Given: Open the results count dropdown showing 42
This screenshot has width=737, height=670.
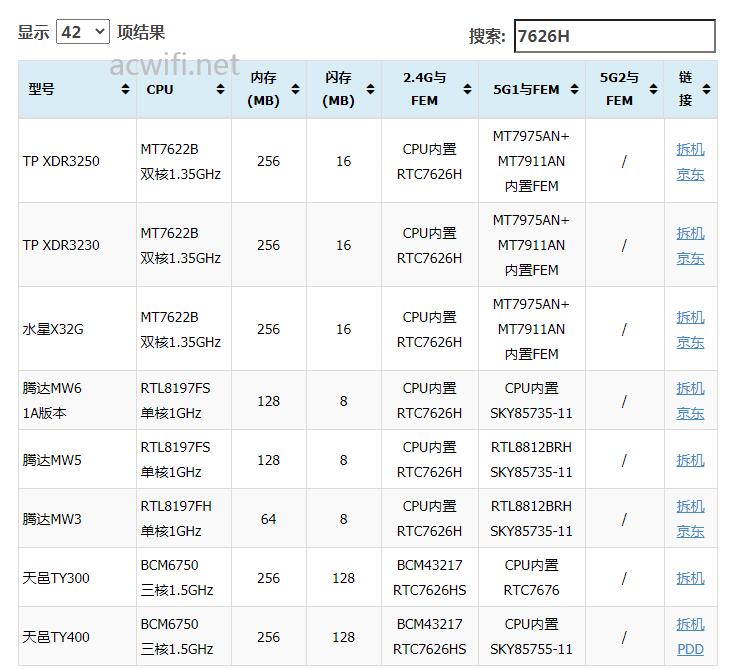Looking at the screenshot, I should pos(83,32).
